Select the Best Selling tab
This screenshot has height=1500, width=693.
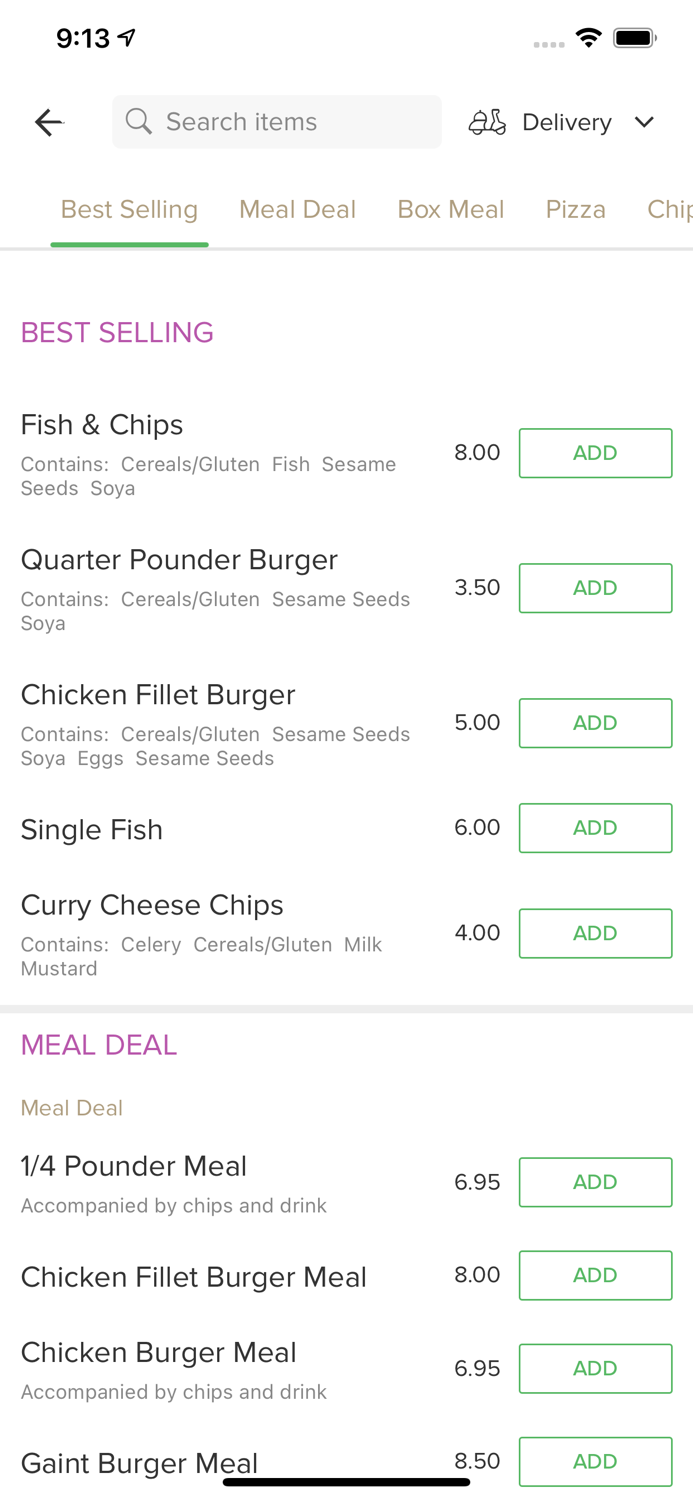(129, 209)
